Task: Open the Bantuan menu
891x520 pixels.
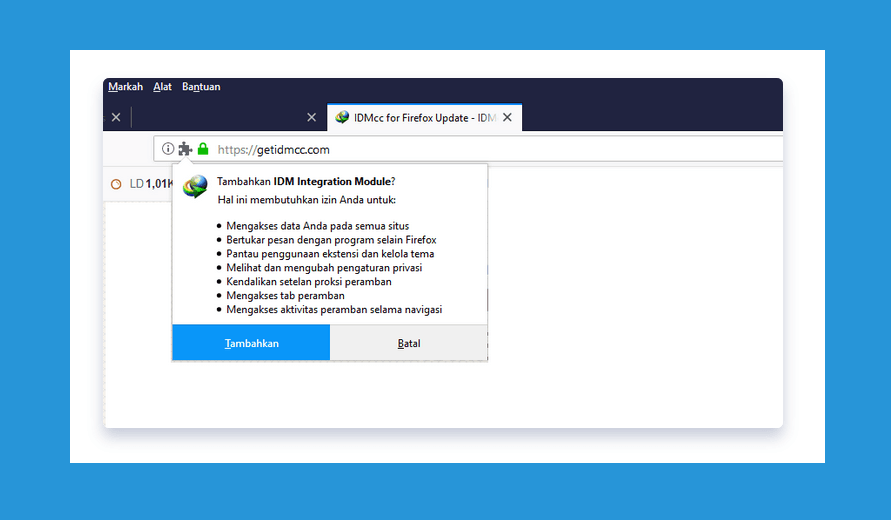Action: [201, 87]
